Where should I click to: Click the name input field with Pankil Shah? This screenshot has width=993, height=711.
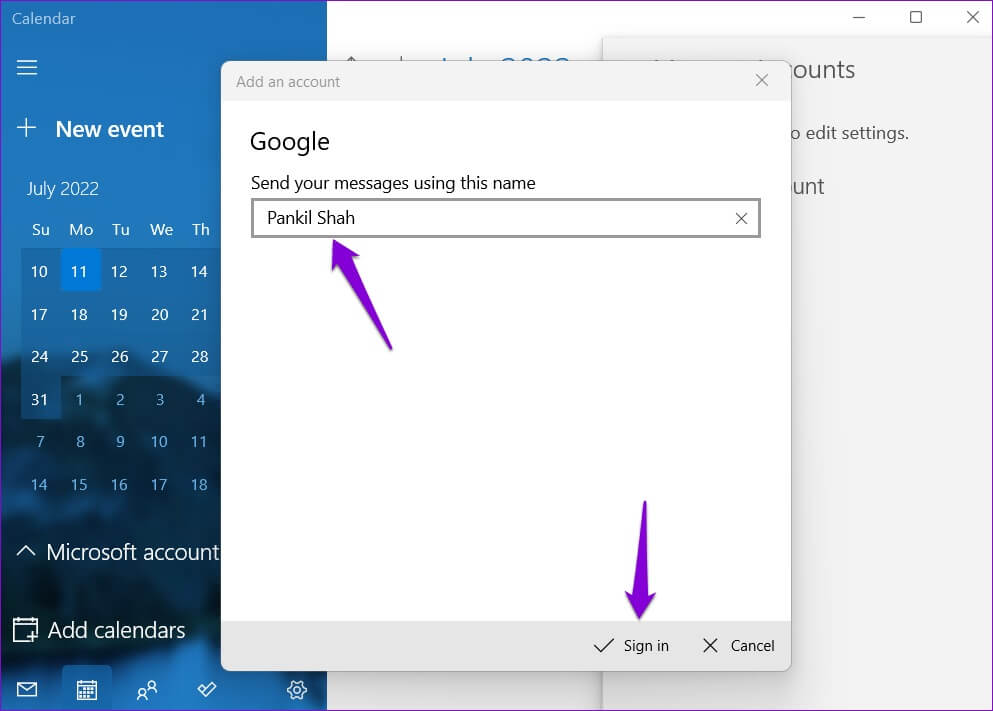point(505,218)
